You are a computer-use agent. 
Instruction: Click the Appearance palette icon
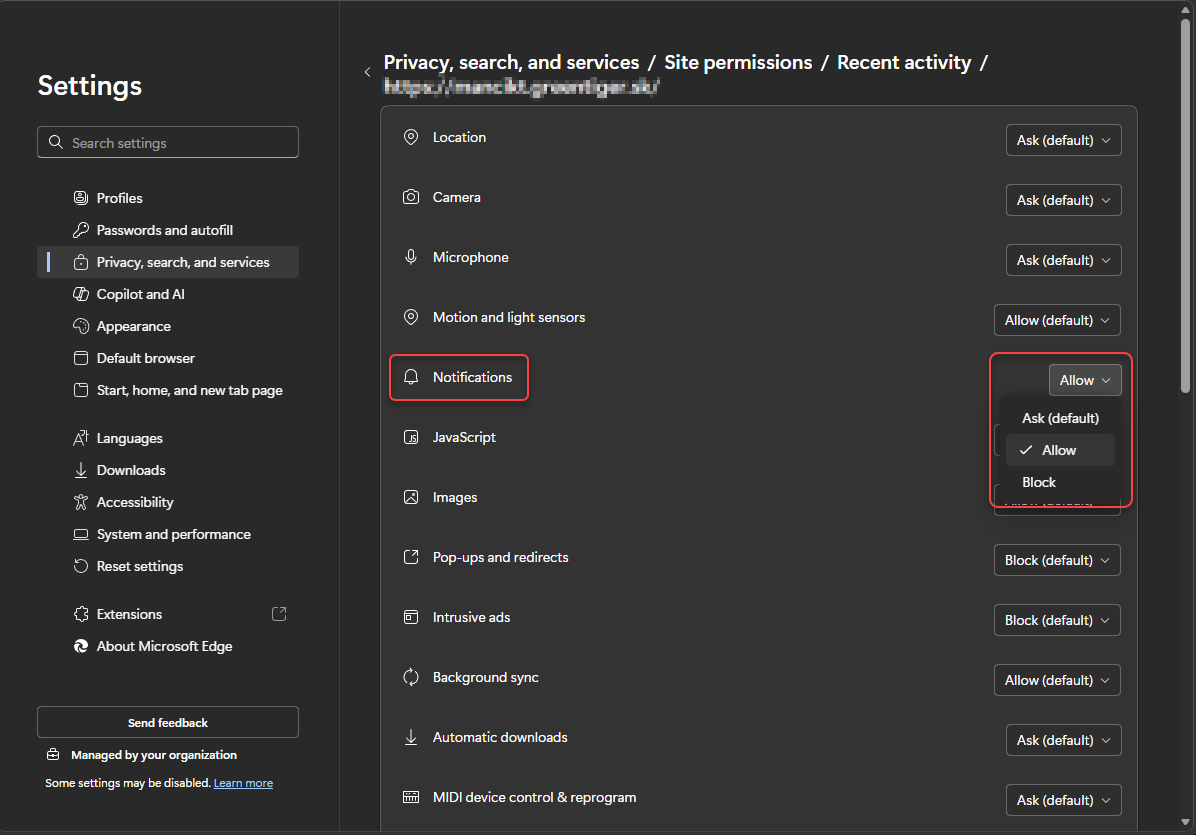click(x=81, y=326)
